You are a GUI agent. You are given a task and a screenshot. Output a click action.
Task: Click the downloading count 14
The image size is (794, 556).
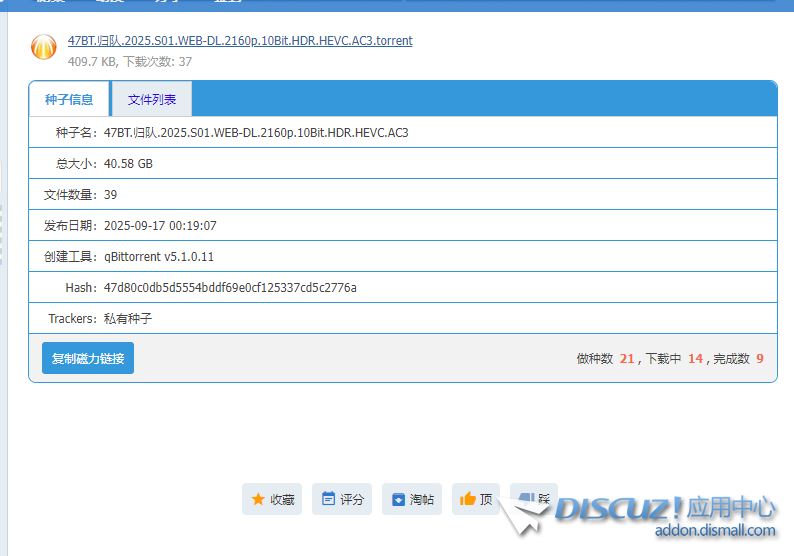tap(695, 359)
